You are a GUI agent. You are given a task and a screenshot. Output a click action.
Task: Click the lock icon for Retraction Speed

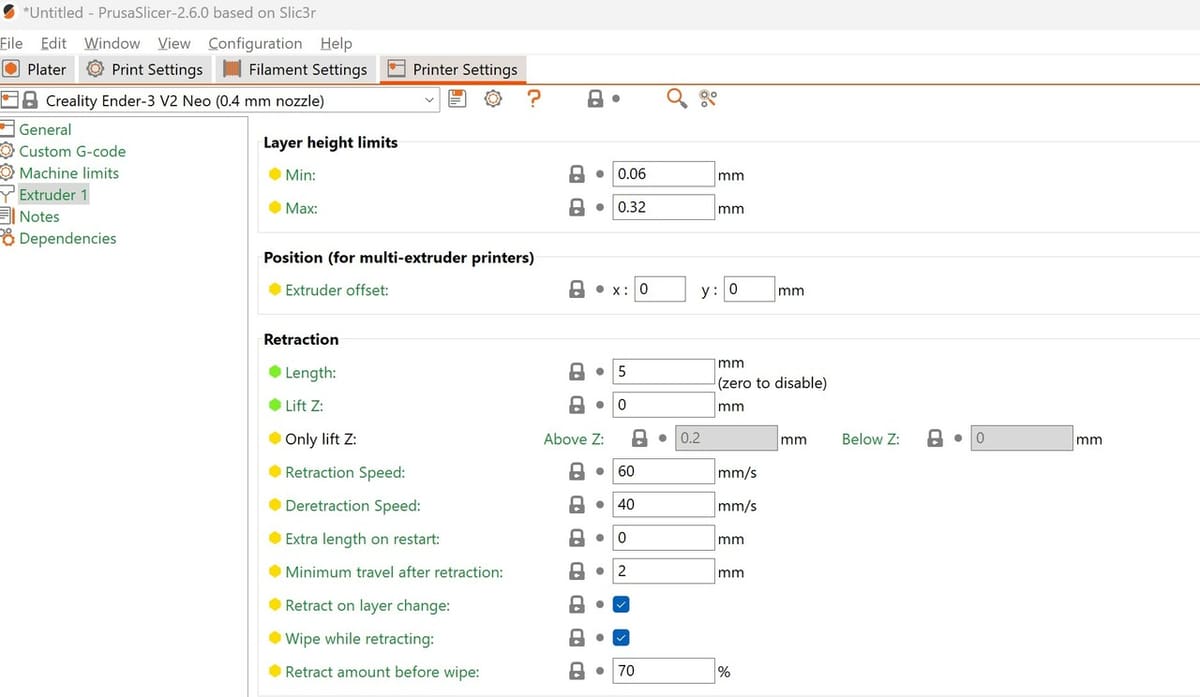tap(577, 471)
